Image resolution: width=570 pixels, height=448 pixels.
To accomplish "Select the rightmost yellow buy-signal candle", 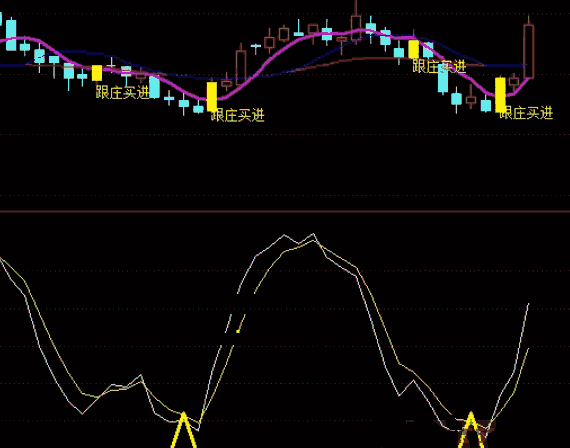I will [x=500, y=95].
